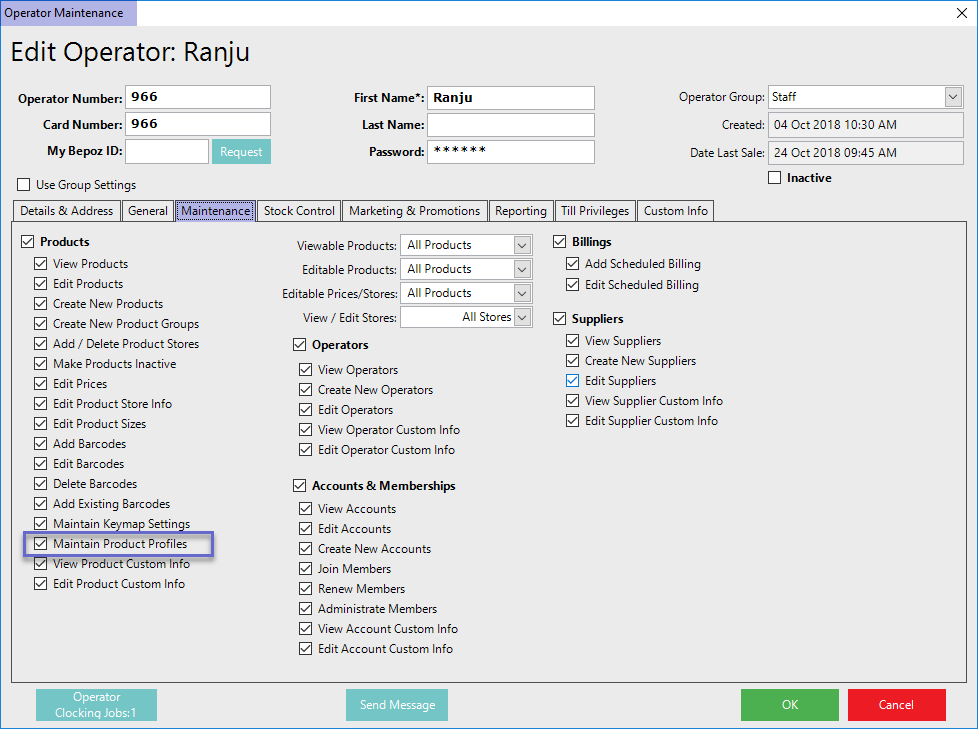Uncheck Create New Operators checkbox
Screen dimensions: 978x729
click(x=306, y=390)
